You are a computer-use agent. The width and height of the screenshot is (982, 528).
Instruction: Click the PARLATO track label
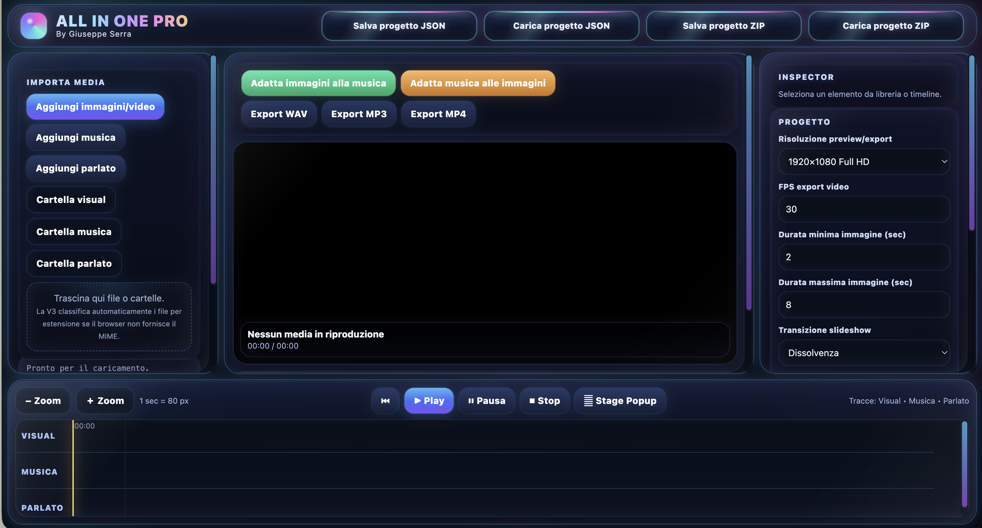42,508
